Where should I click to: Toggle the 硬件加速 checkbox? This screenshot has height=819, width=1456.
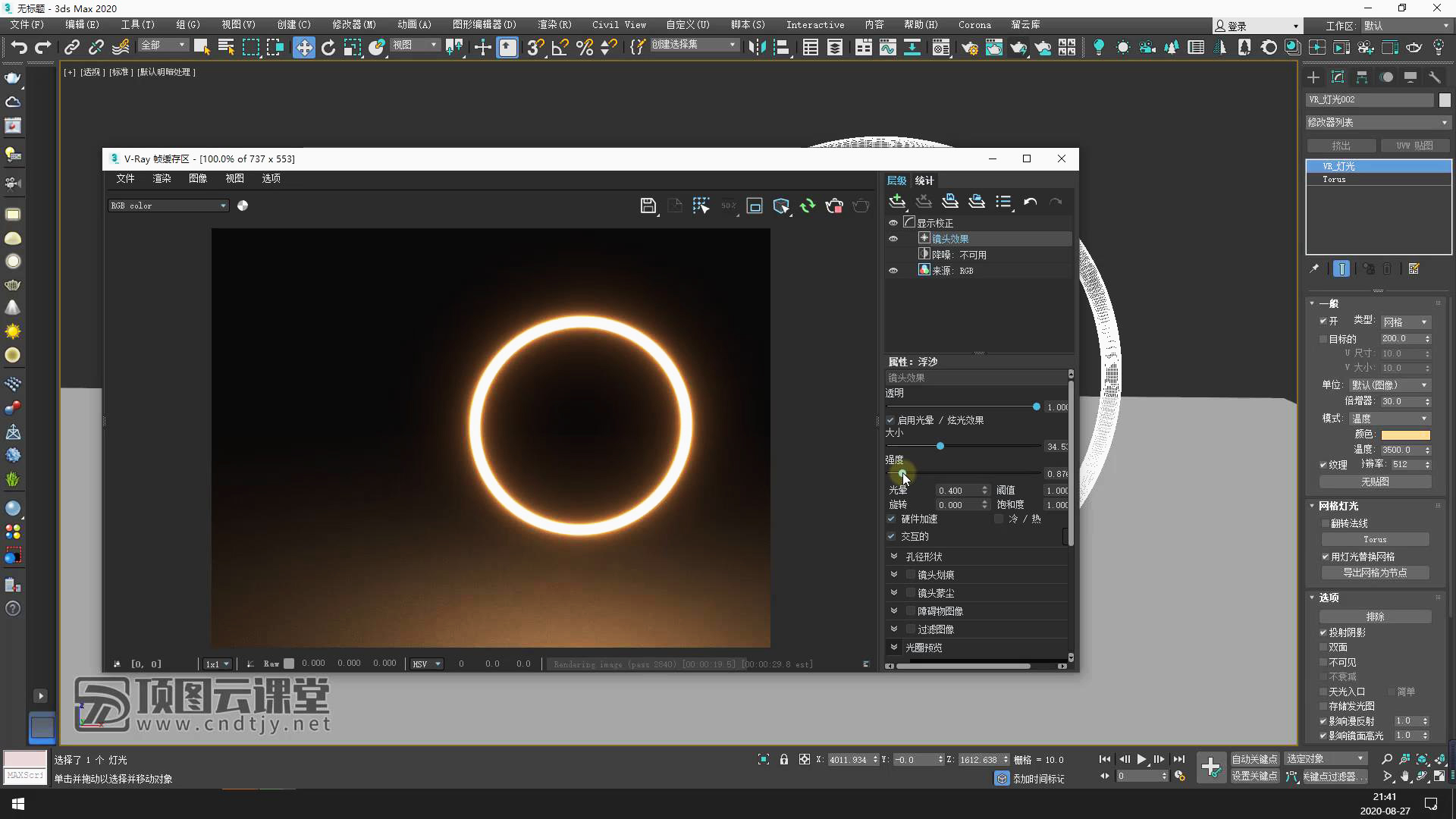[x=892, y=519]
